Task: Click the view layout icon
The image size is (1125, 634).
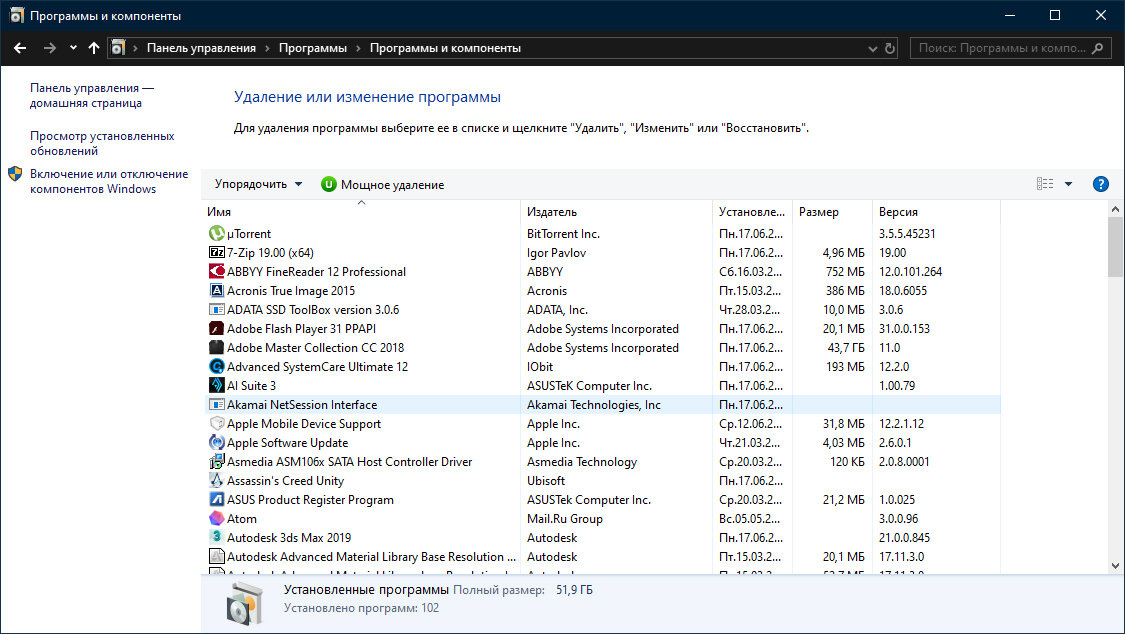Action: click(x=1045, y=184)
